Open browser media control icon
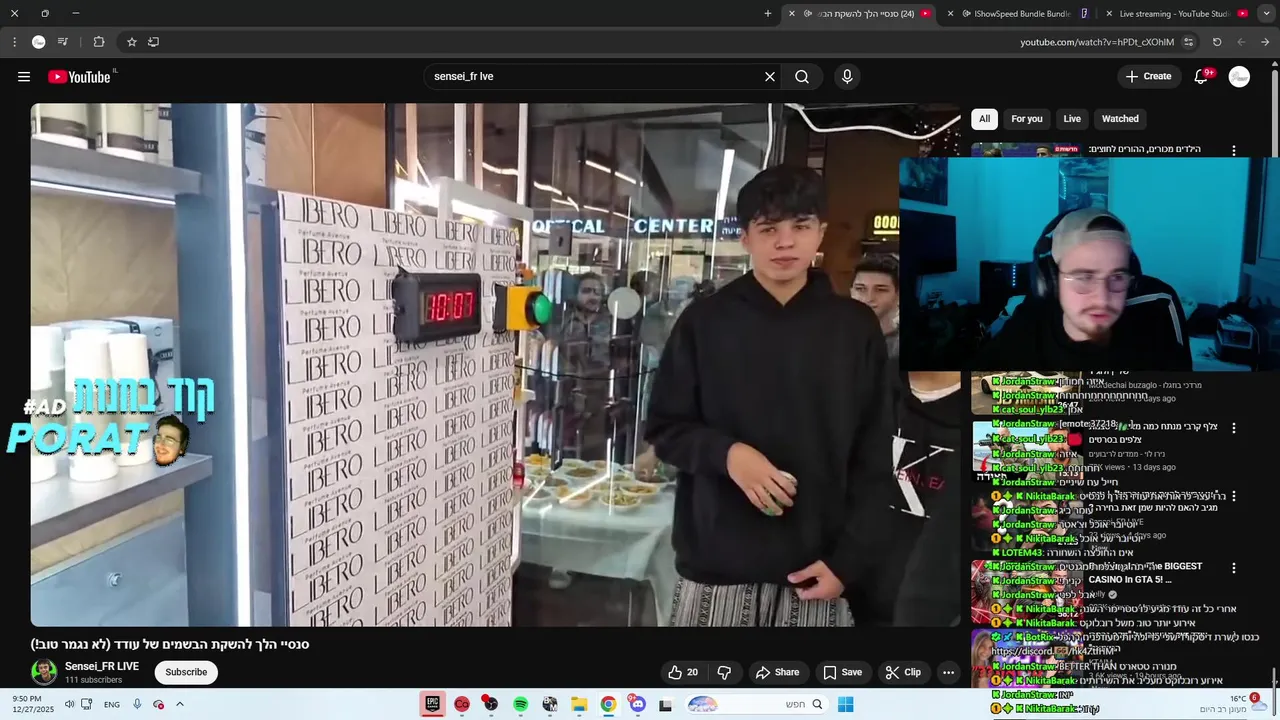The image size is (1280, 720). tap(62, 42)
